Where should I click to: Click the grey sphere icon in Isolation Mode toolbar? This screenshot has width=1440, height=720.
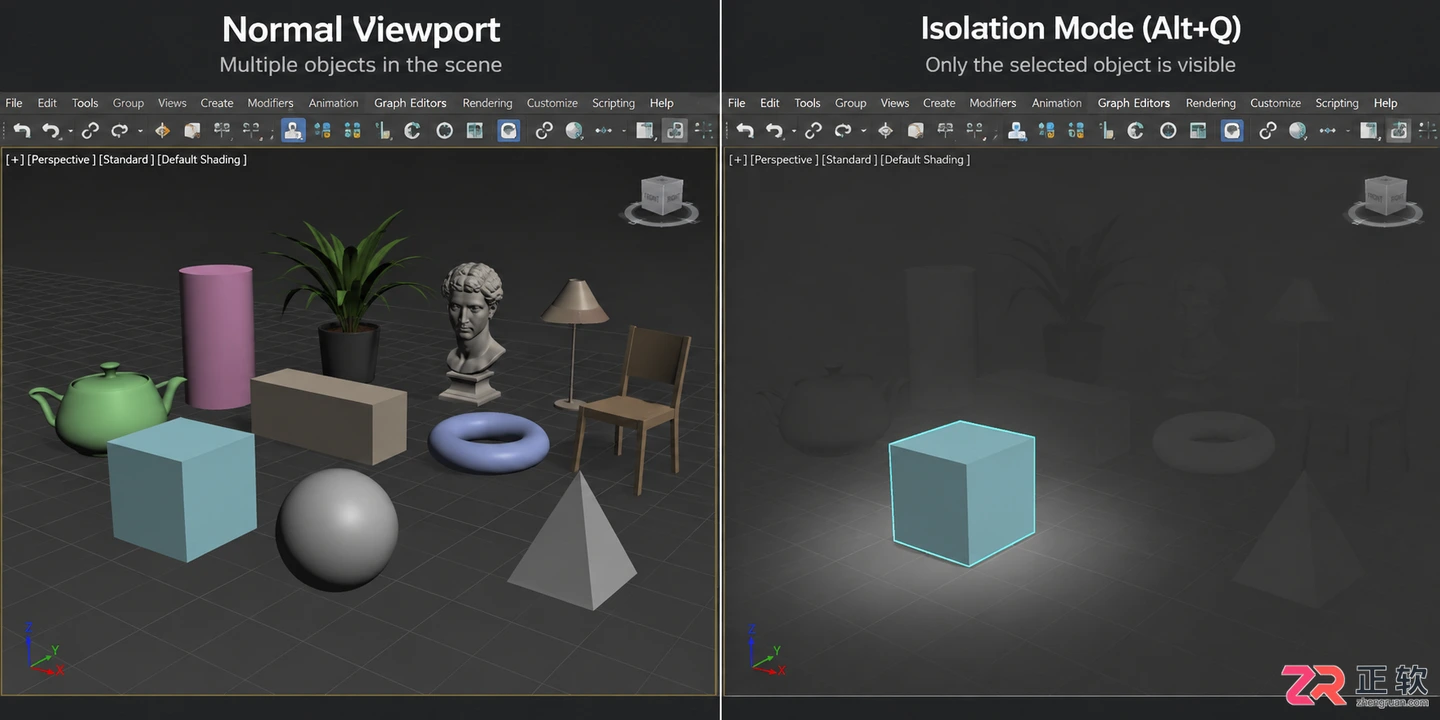(1298, 130)
